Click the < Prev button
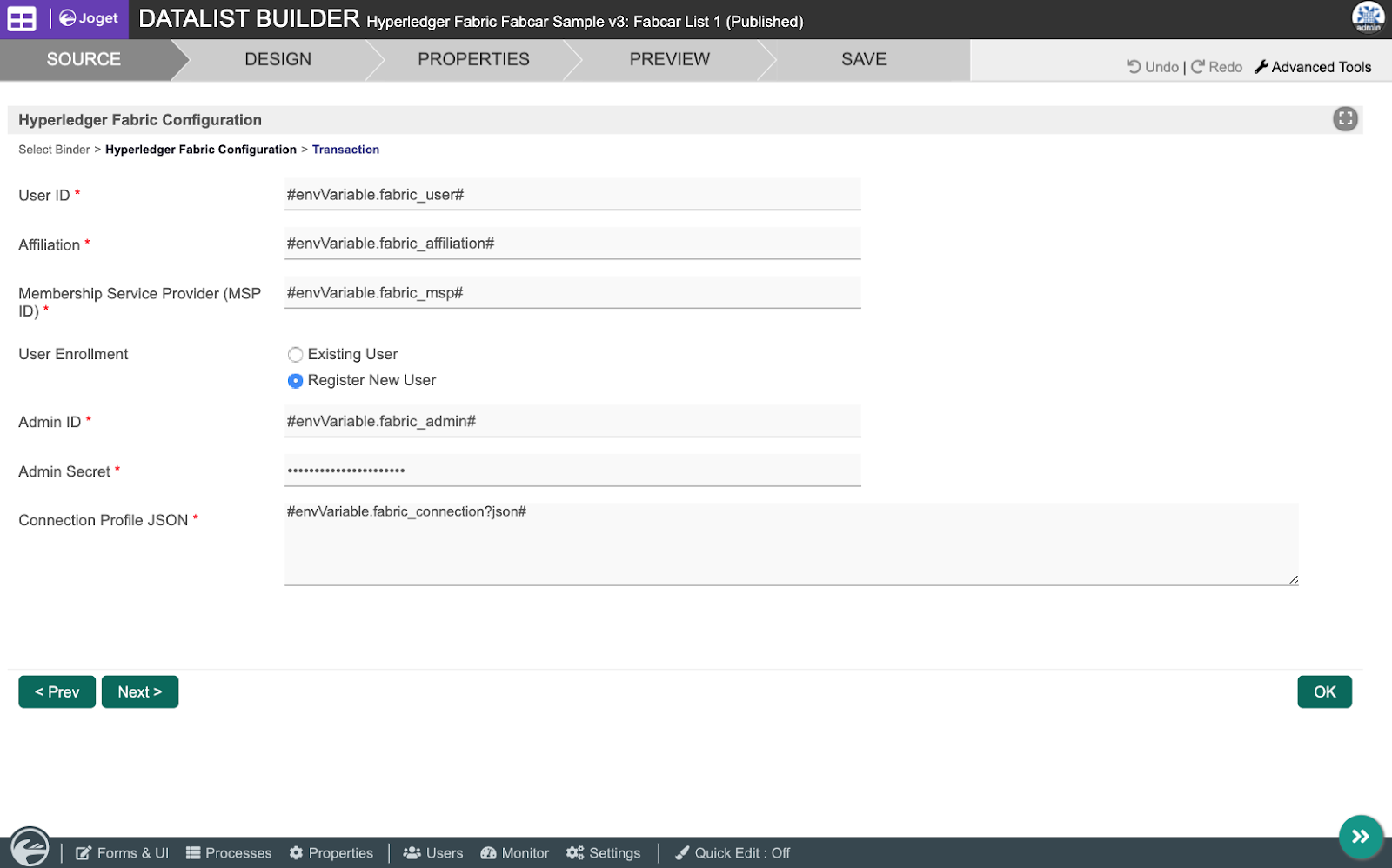 [57, 691]
